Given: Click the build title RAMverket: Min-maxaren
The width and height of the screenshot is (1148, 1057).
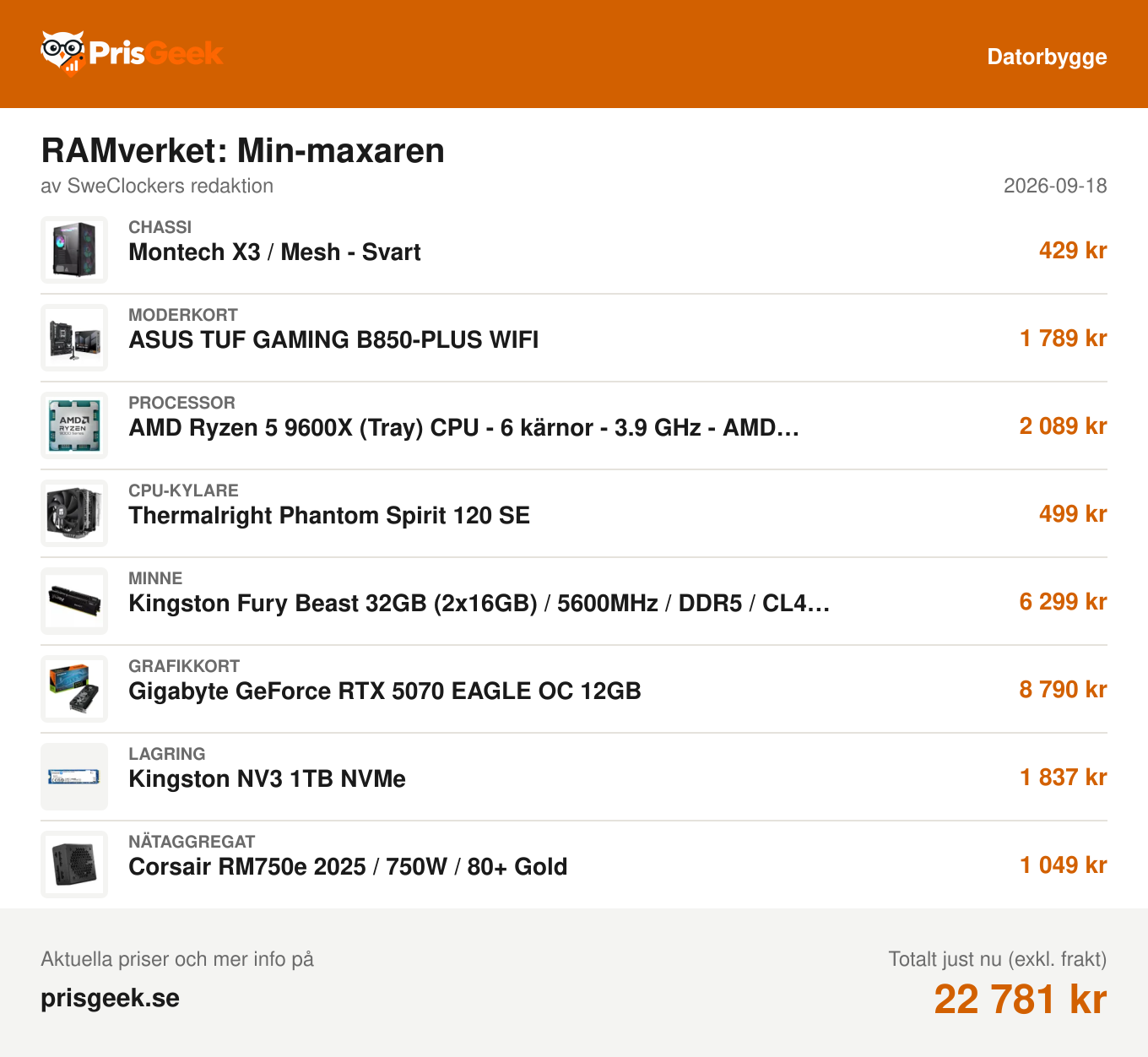Looking at the screenshot, I should 243,151.
